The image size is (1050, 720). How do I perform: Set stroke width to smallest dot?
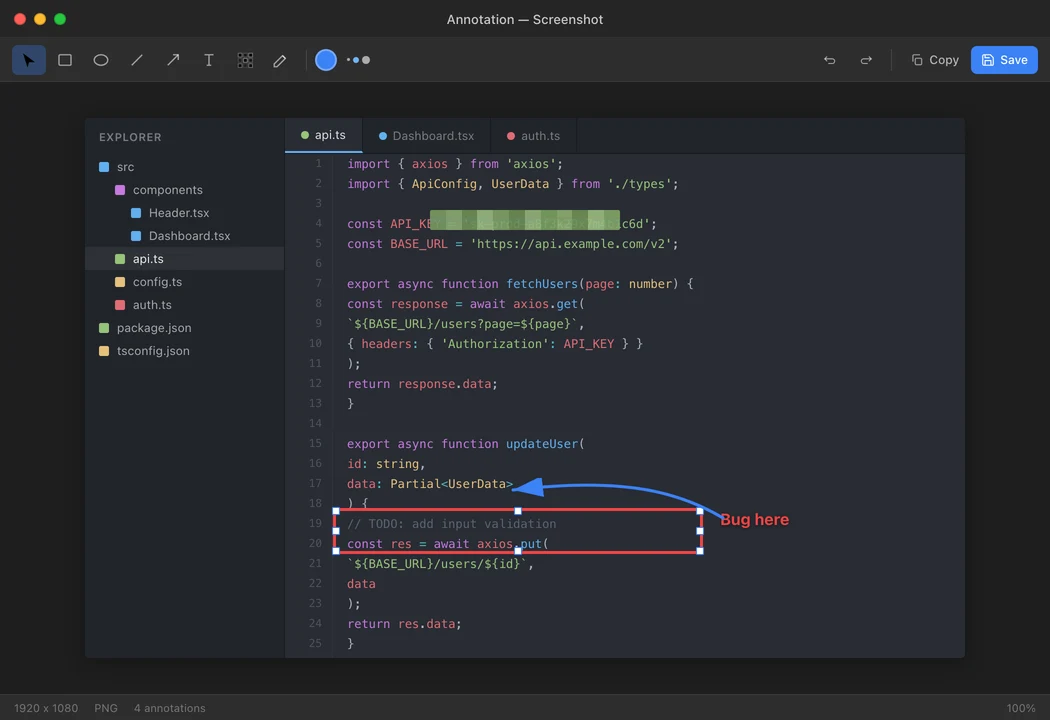click(x=348, y=60)
